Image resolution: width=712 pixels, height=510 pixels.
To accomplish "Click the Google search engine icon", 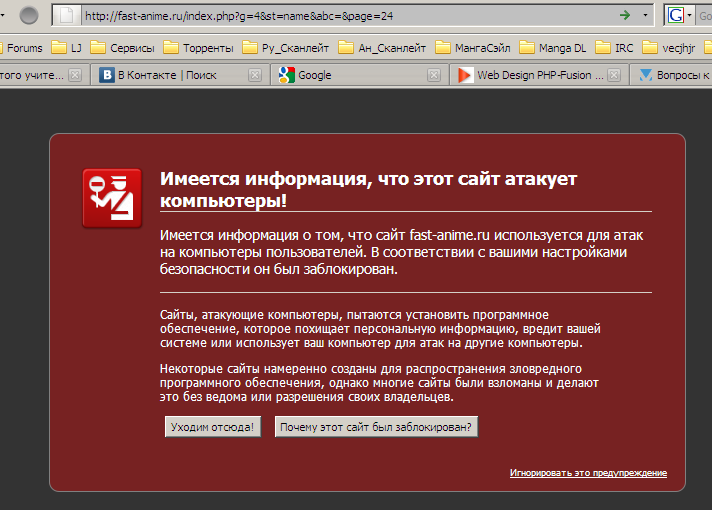I will click(676, 15).
